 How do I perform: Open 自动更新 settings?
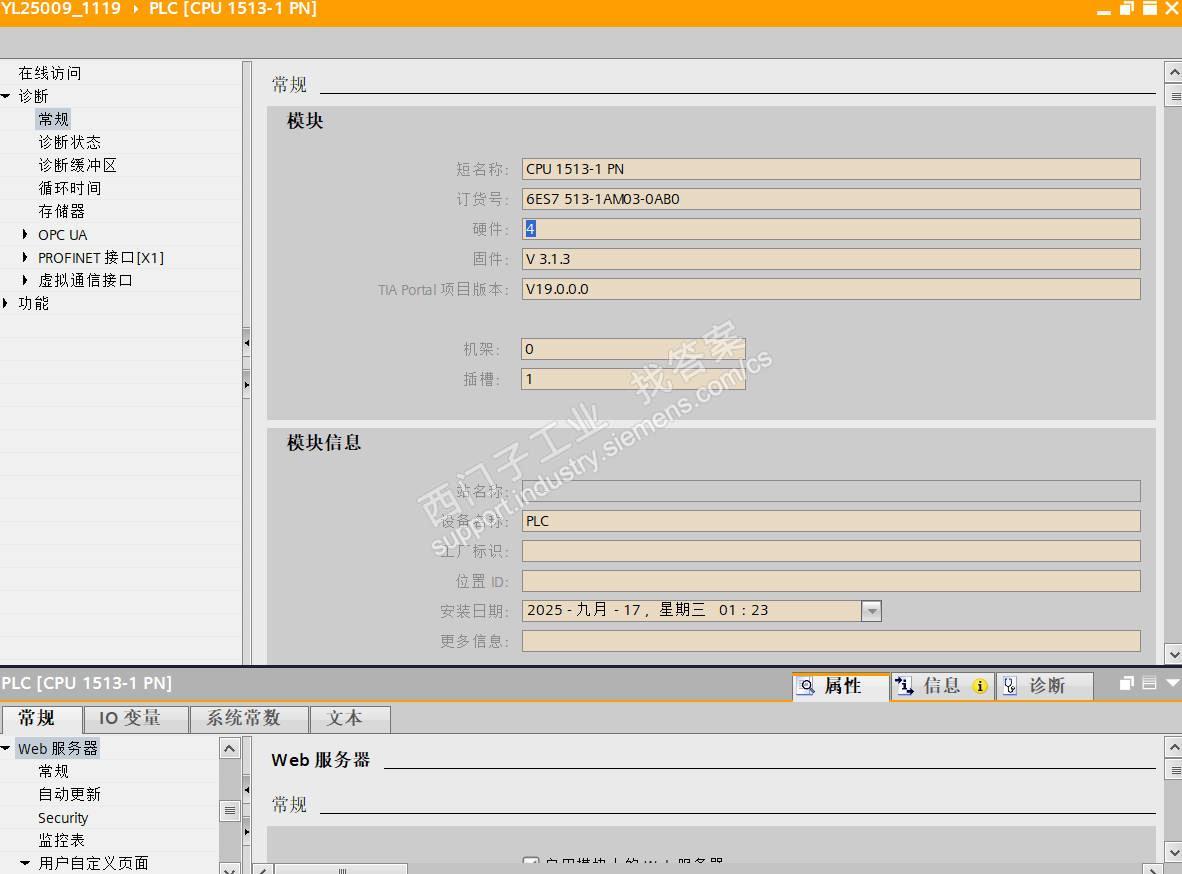pos(69,794)
